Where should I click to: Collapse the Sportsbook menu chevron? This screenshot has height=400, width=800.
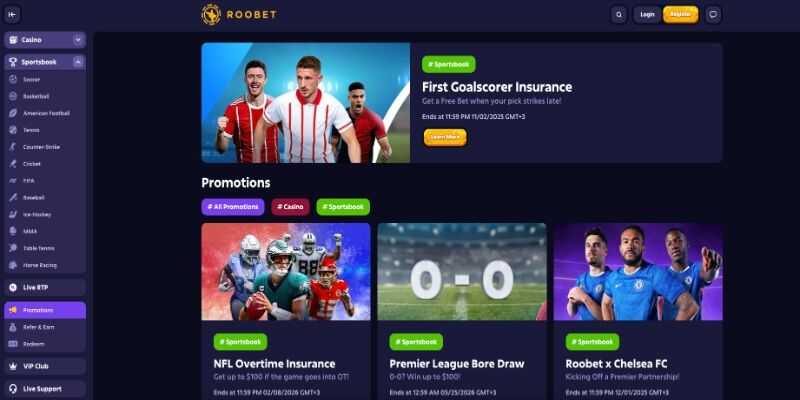click(78, 62)
